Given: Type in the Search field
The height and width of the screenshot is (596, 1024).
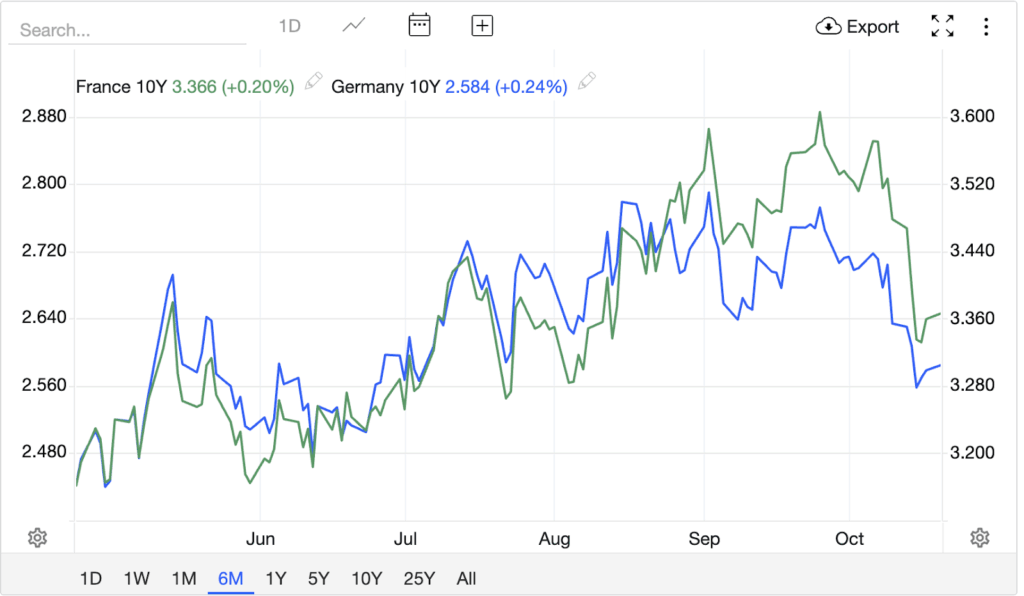Looking at the screenshot, I should point(127,30).
